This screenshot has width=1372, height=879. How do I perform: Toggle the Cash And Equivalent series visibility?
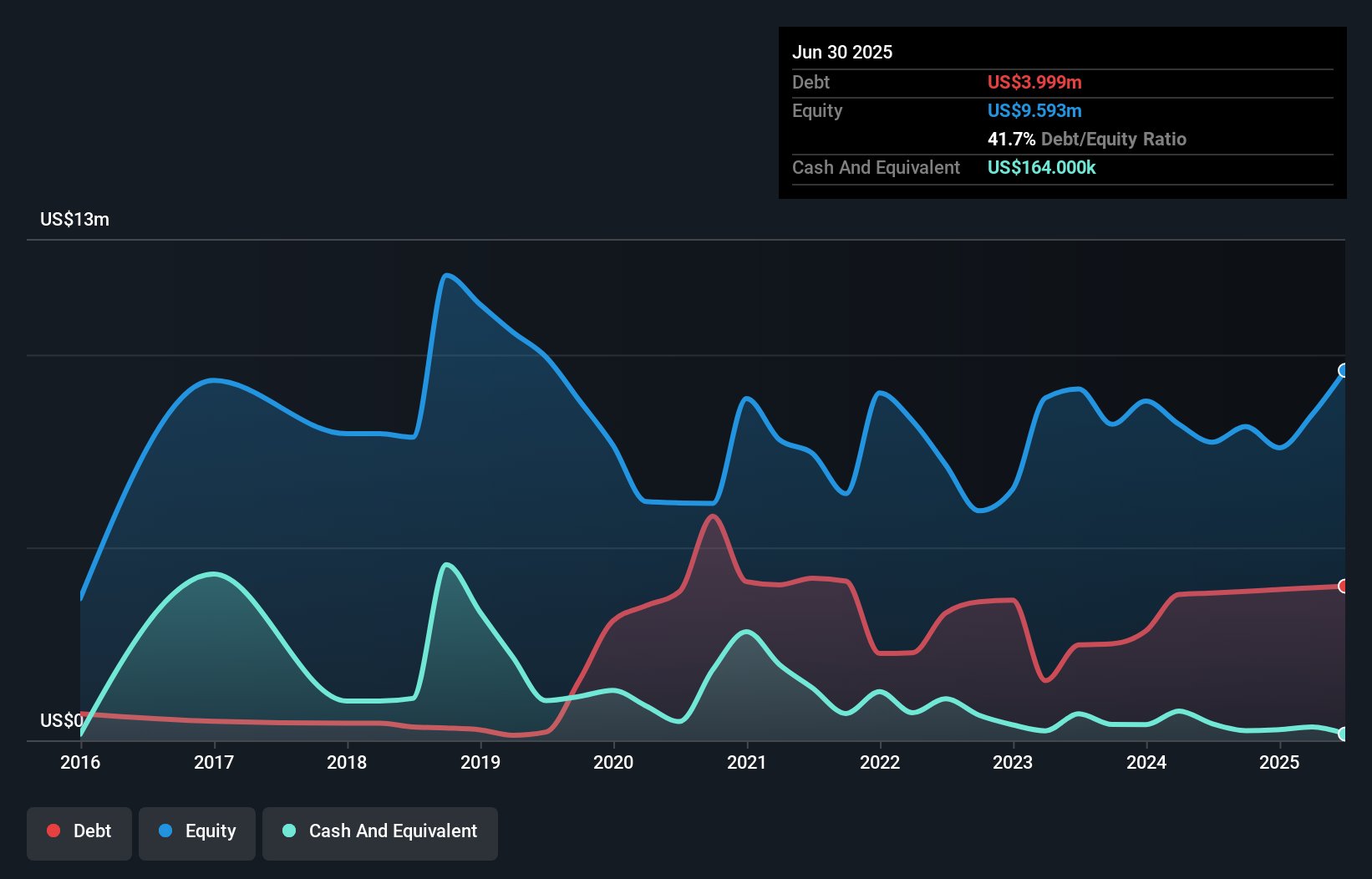point(380,831)
